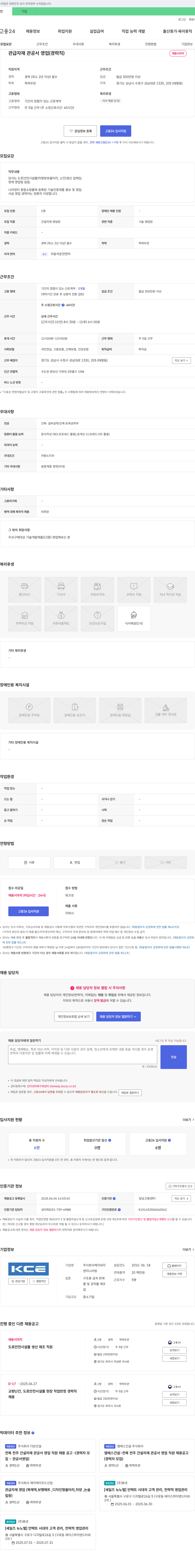
Task: Focus the 채용 담당자에게 질문하기 text box
Action: coord(82,1054)
